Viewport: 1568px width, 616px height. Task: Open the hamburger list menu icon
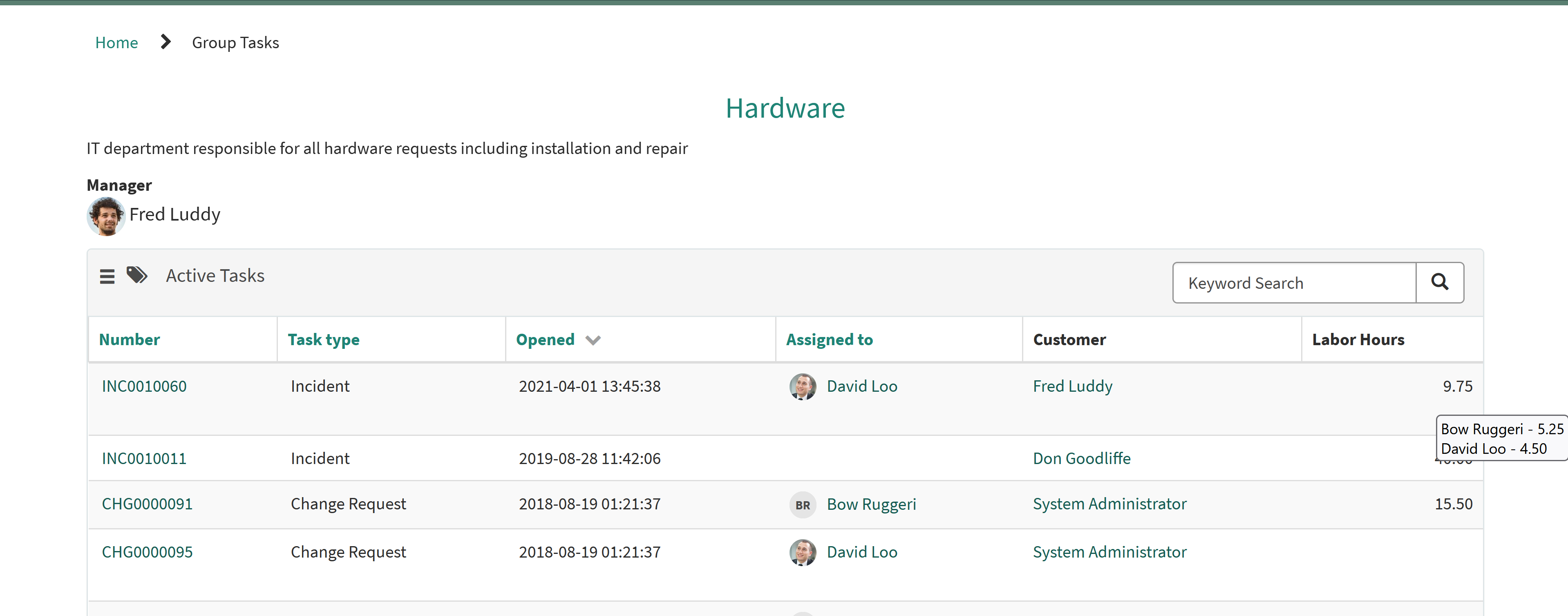[107, 277]
